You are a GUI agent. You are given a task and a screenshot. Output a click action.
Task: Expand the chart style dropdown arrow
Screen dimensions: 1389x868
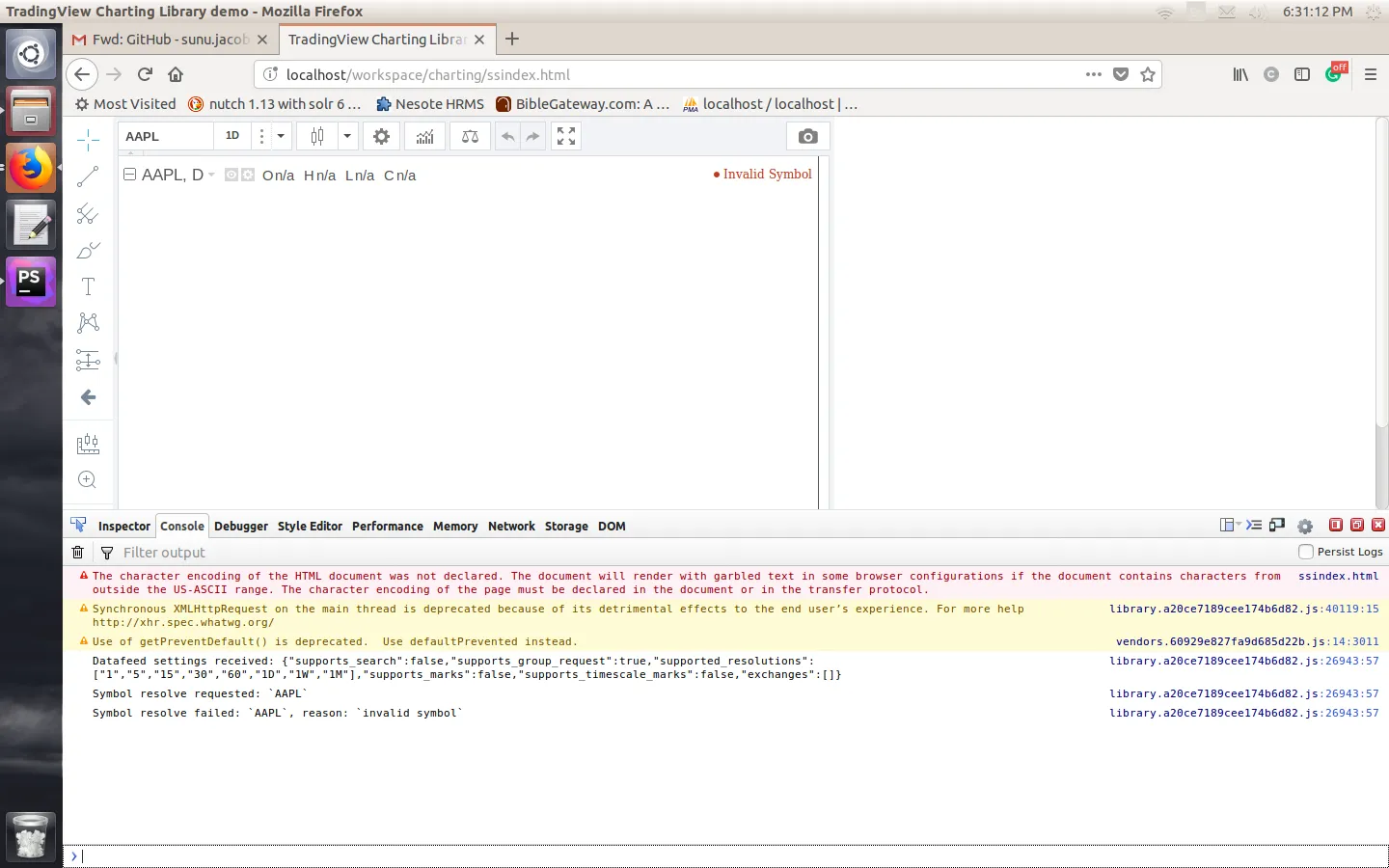point(347,137)
